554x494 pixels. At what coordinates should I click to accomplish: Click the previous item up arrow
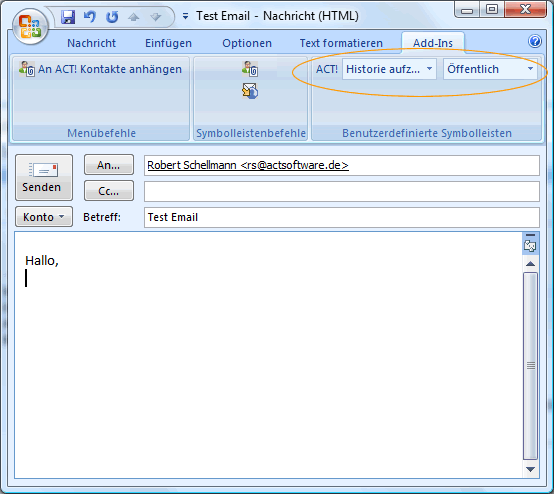click(134, 17)
